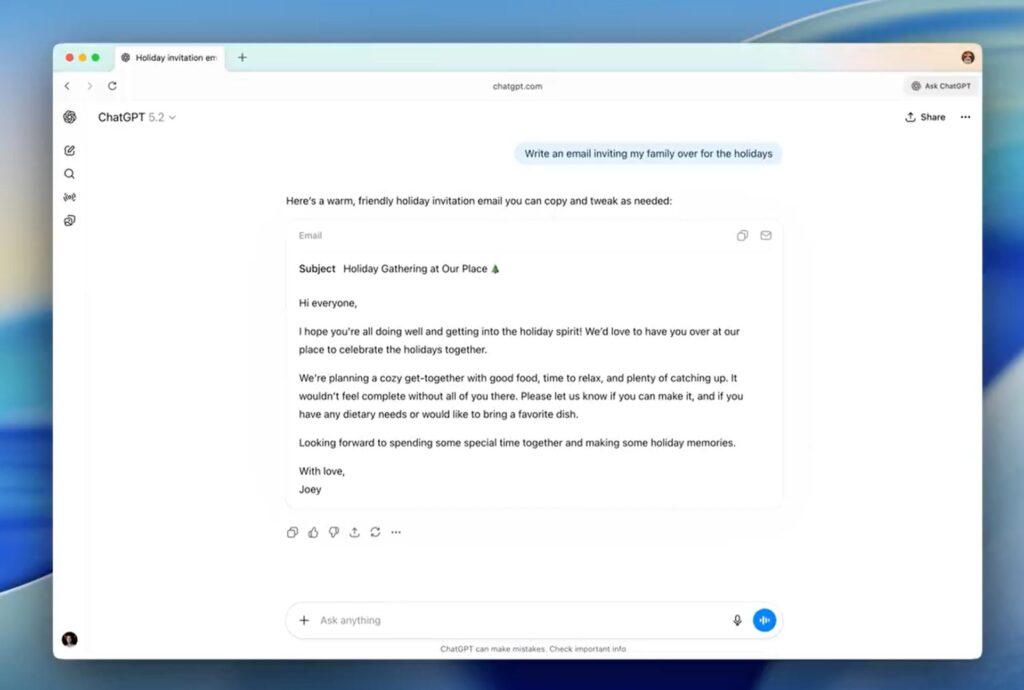Select the Holiday invitation browser tab

pyautogui.click(x=170, y=58)
